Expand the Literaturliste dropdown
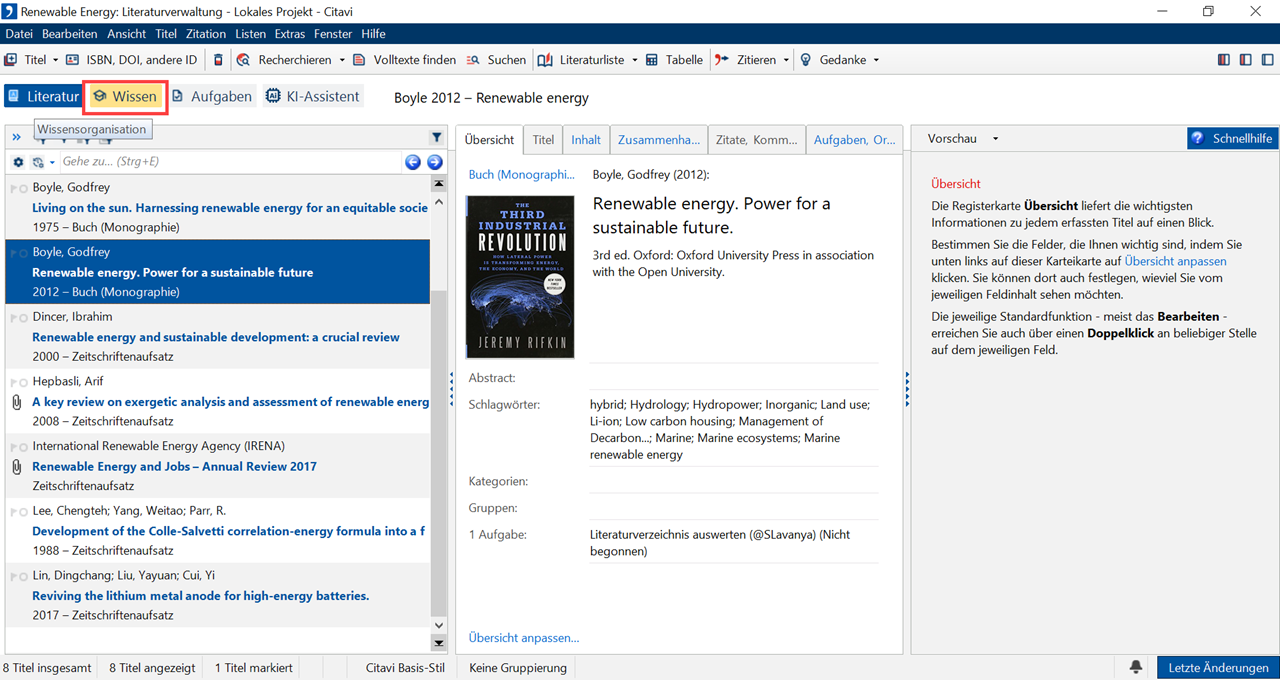 [634, 60]
